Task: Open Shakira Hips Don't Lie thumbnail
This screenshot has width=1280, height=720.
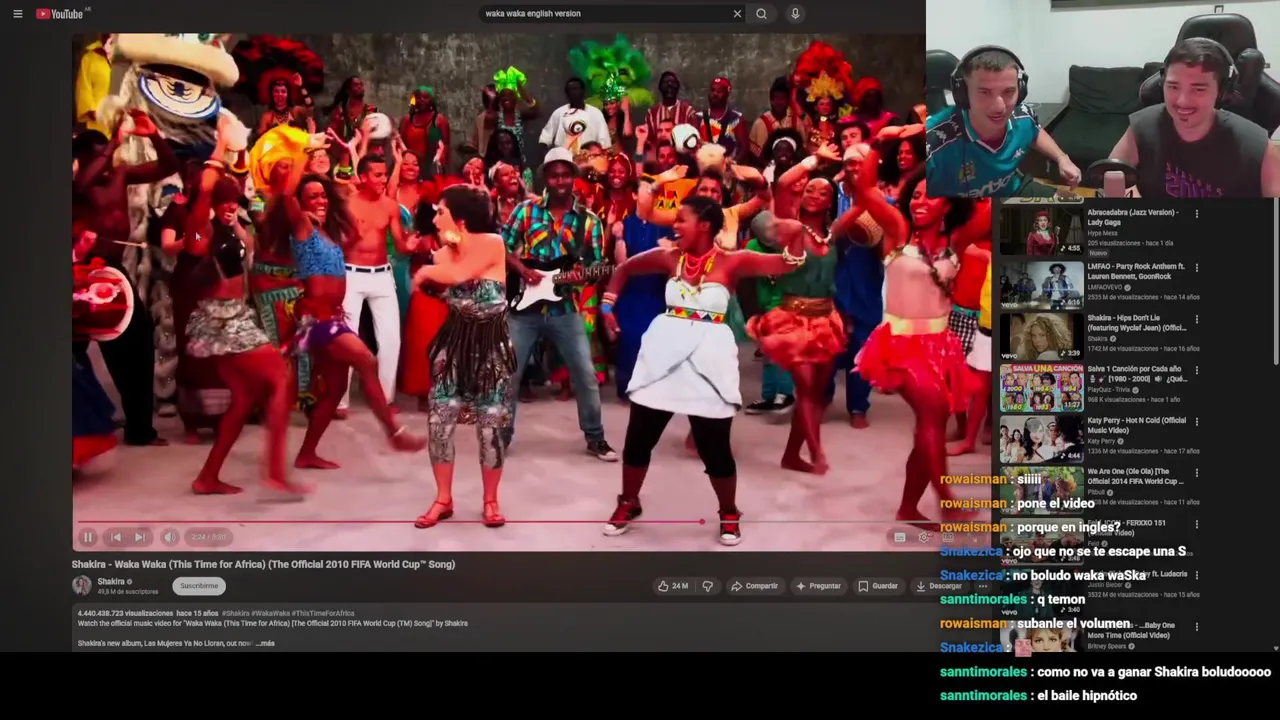Action: (x=1041, y=336)
